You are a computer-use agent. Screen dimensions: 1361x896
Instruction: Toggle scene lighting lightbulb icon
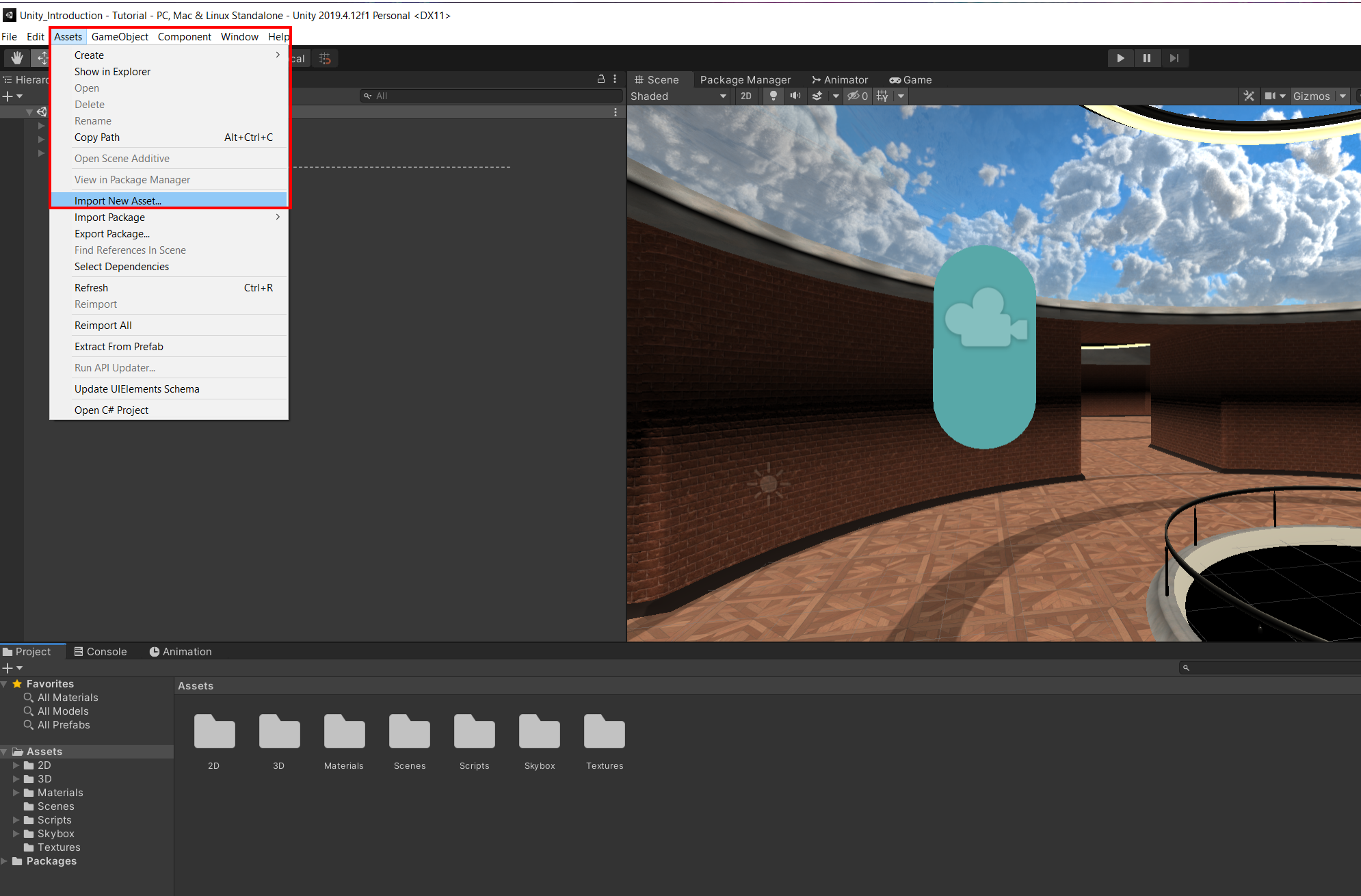pyautogui.click(x=774, y=96)
